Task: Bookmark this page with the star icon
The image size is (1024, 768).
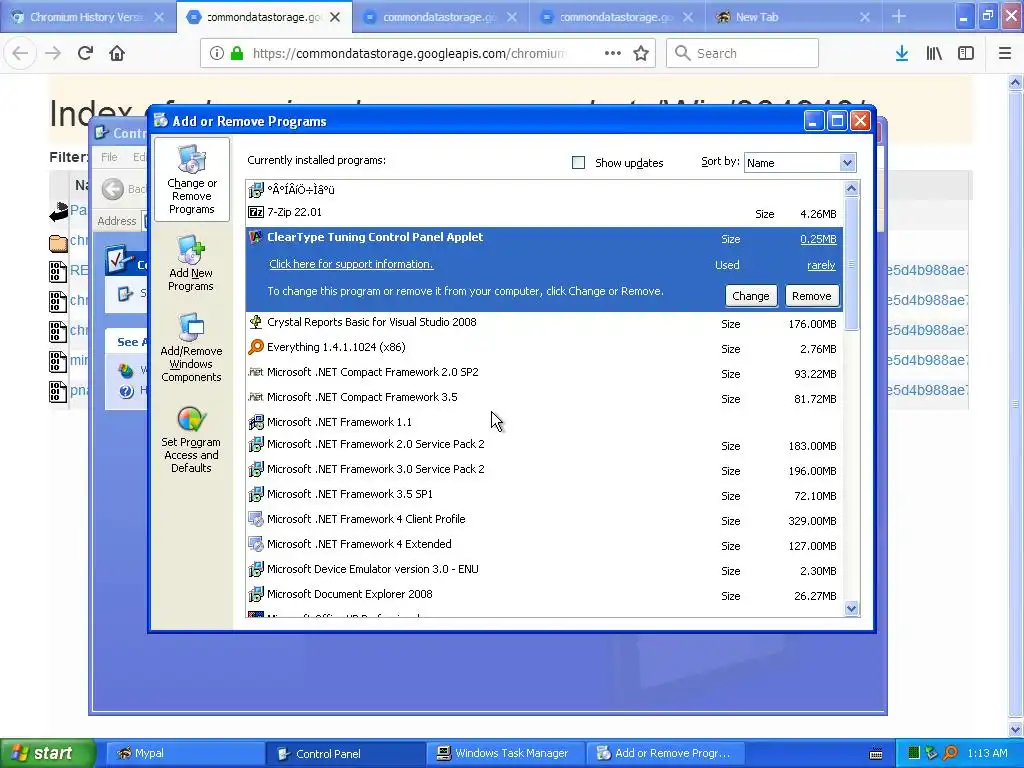Action: 641,53
